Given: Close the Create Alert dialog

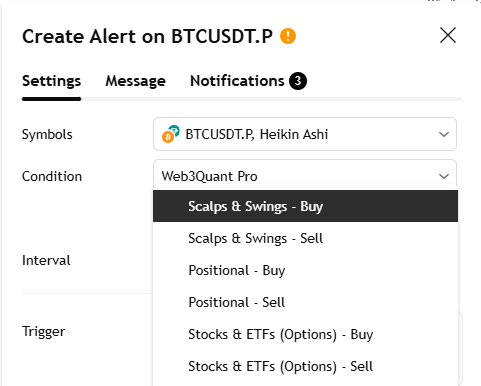Looking at the screenshot, I should click(x=448, y=35).
